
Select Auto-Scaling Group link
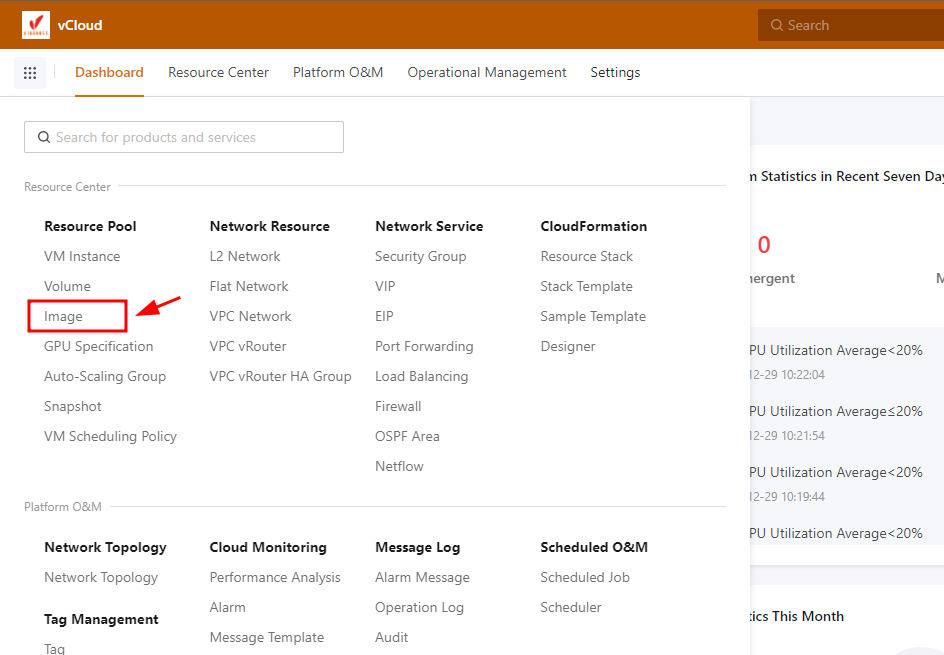pyautogui.click(x=105, y=376)
